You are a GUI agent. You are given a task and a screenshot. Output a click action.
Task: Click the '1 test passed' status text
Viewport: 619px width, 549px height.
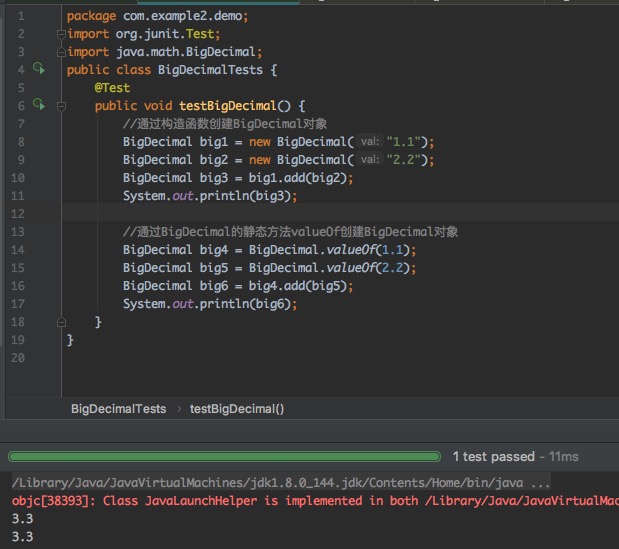tap(493, 456)
